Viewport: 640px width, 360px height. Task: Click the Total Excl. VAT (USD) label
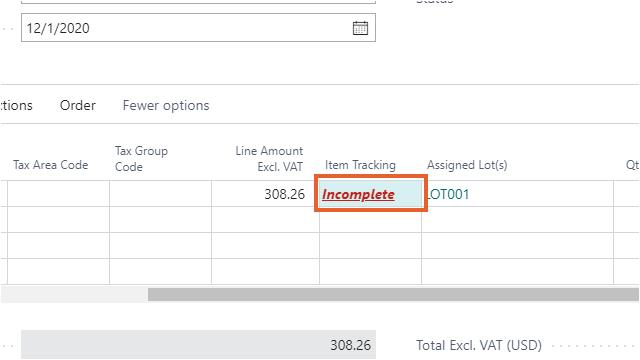tap(479, 345)
